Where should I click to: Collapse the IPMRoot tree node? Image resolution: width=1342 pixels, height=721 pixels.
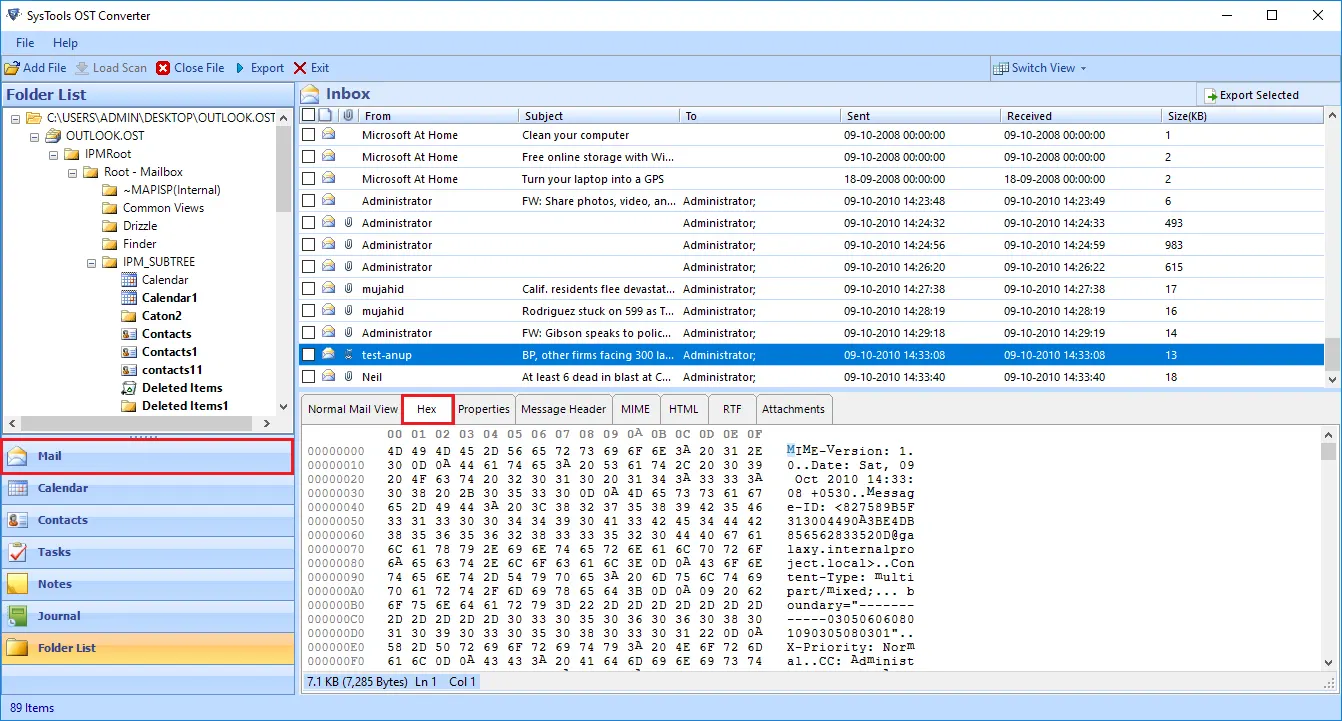coord(53,154)
